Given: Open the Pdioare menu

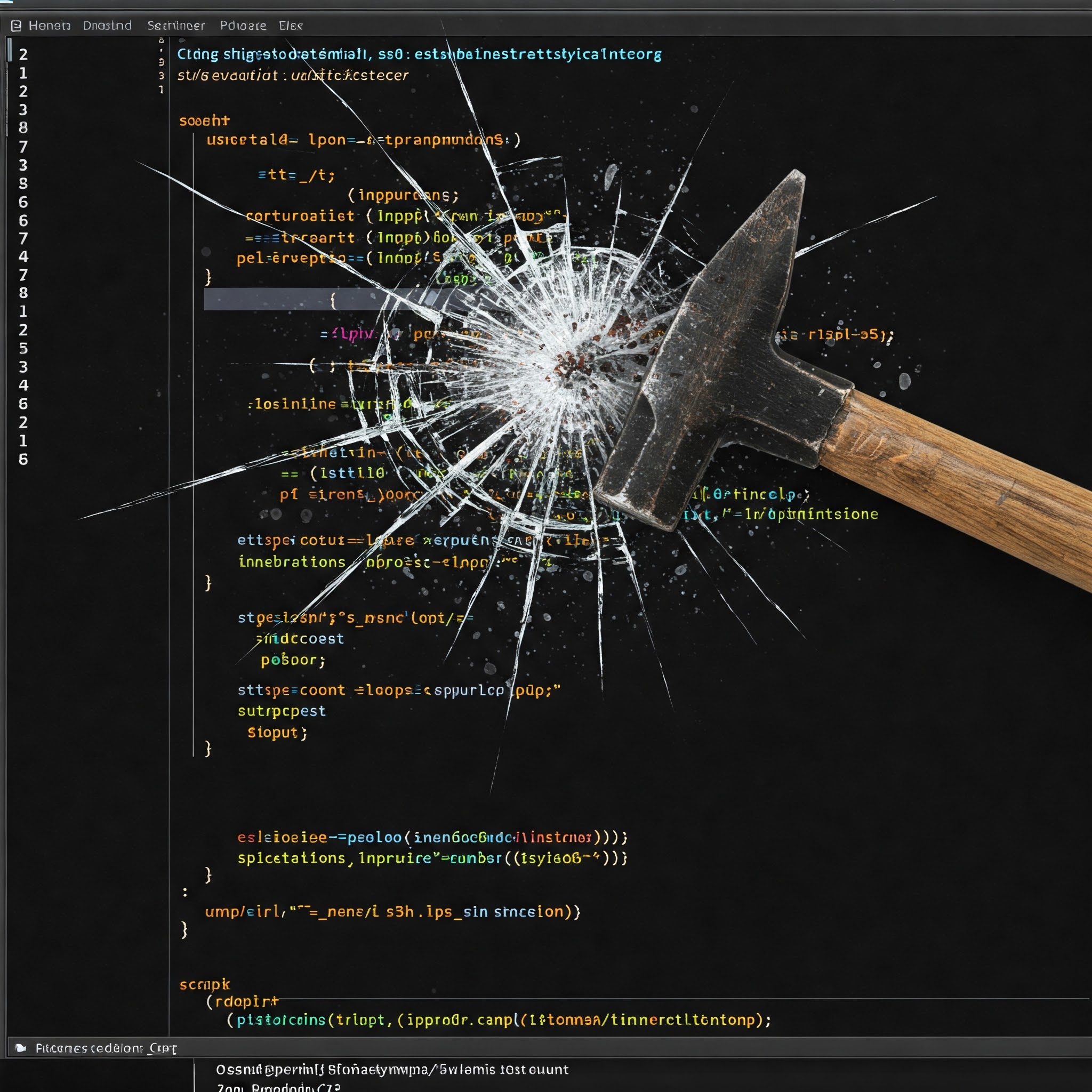Looking at the screenshot, I should click(x=243, y=26).
